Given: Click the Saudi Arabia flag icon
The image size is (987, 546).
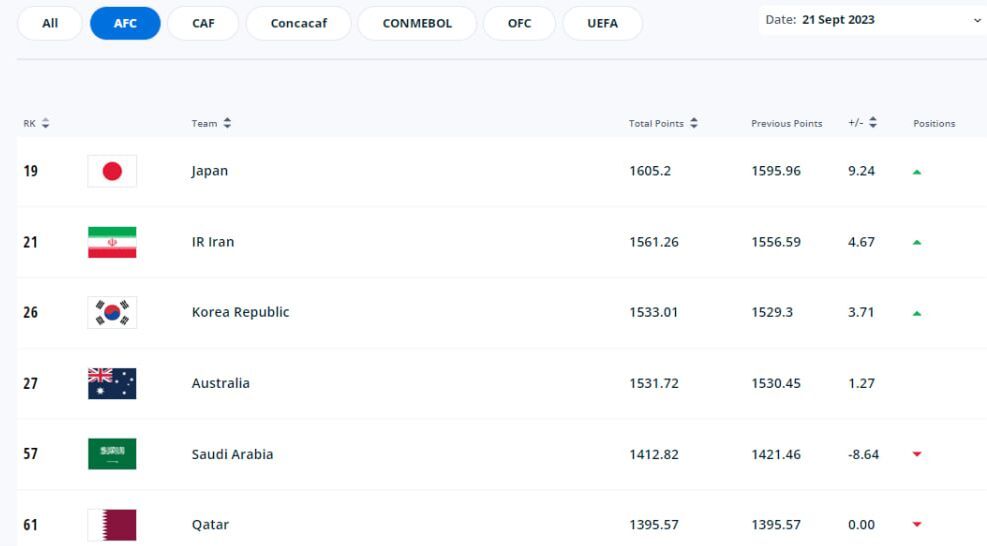Looking at the screenshot, I should point(112,454).
